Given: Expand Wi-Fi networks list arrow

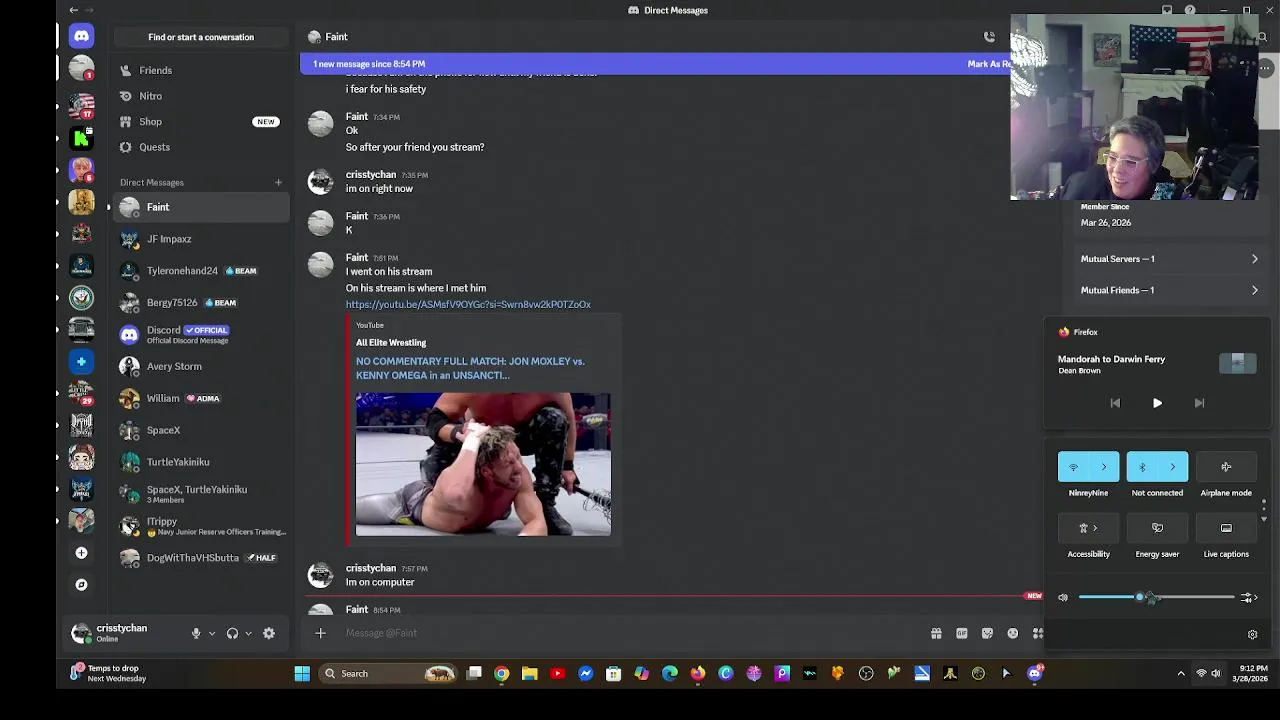Looking at the screenshot, I should click(1104, 467).
